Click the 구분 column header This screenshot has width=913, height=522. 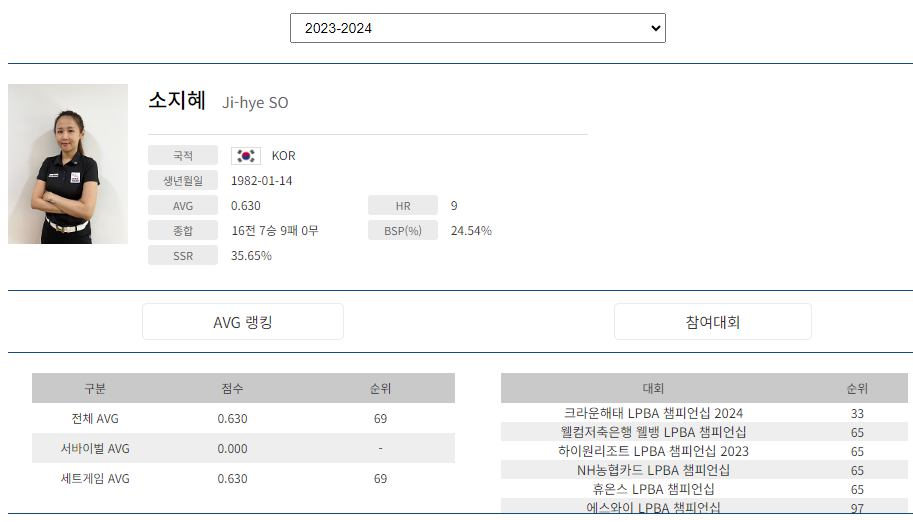95,389
